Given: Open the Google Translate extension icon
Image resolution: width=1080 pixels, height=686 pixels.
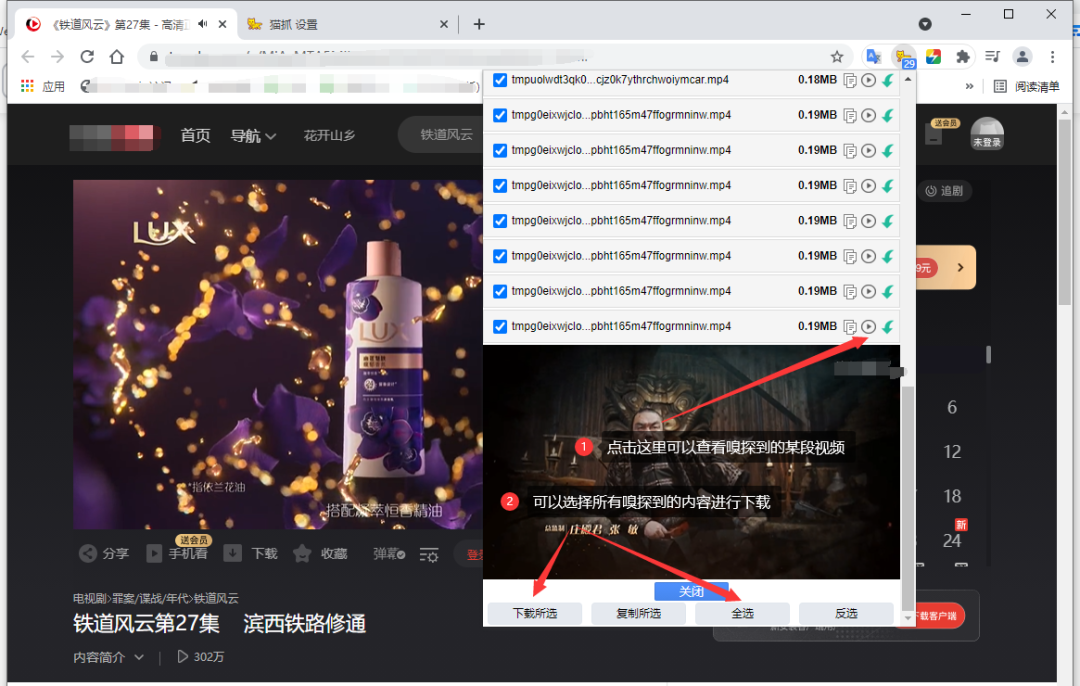Looking at the screenshot, I should [873, 57].
